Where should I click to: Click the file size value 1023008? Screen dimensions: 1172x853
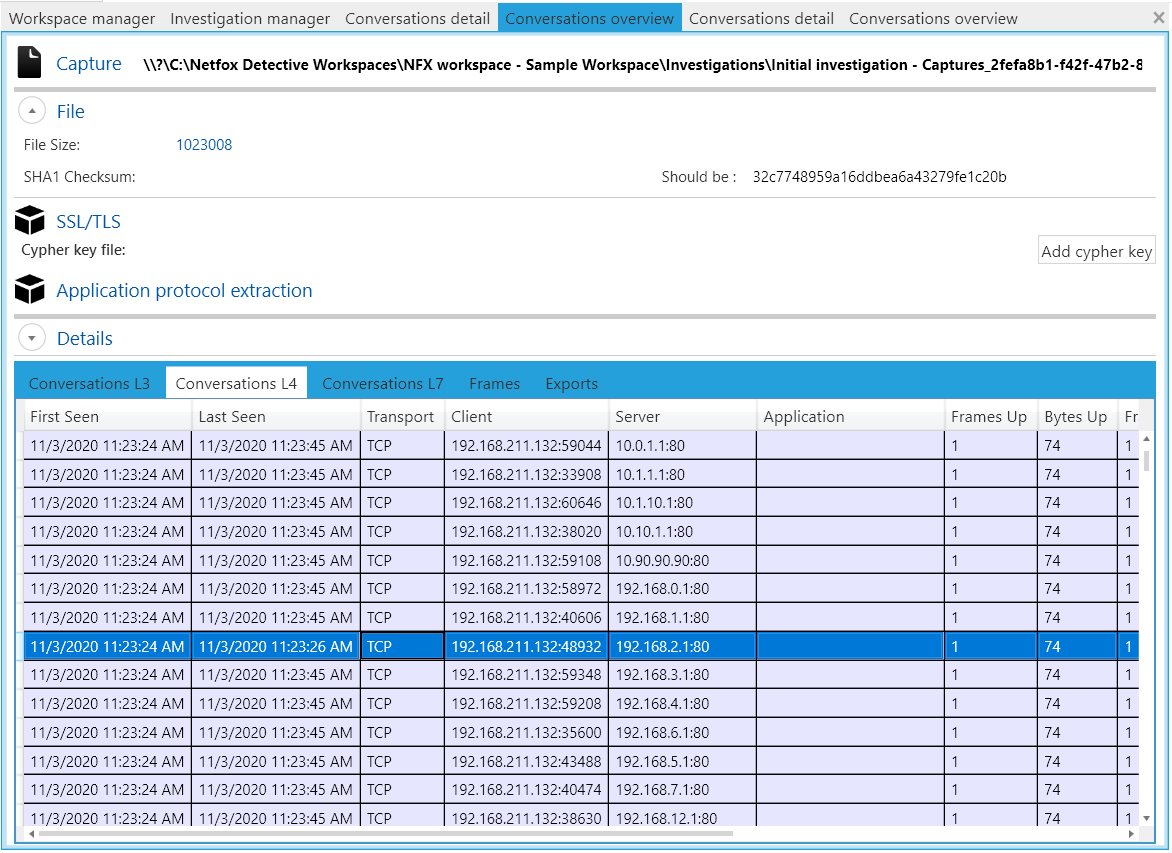pos(204,145)
